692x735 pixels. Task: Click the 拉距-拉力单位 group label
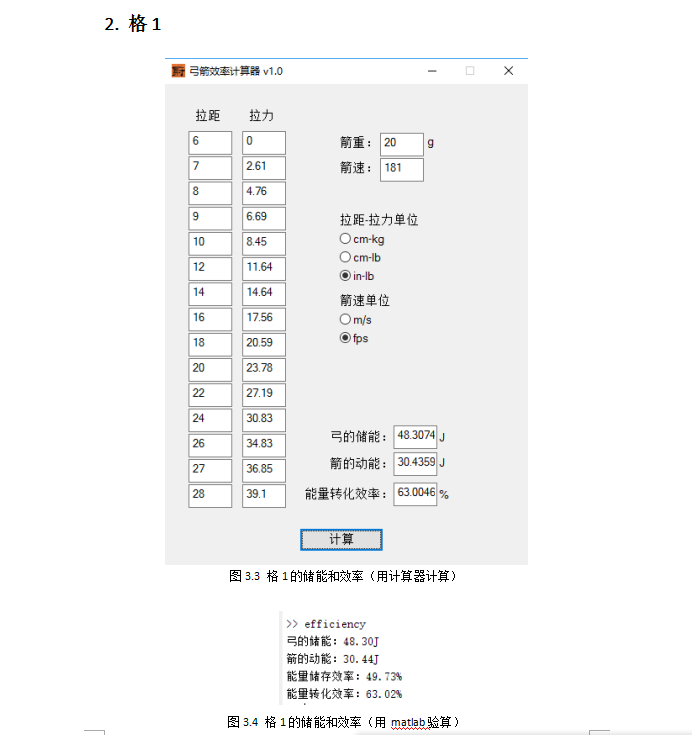[379, 219]
